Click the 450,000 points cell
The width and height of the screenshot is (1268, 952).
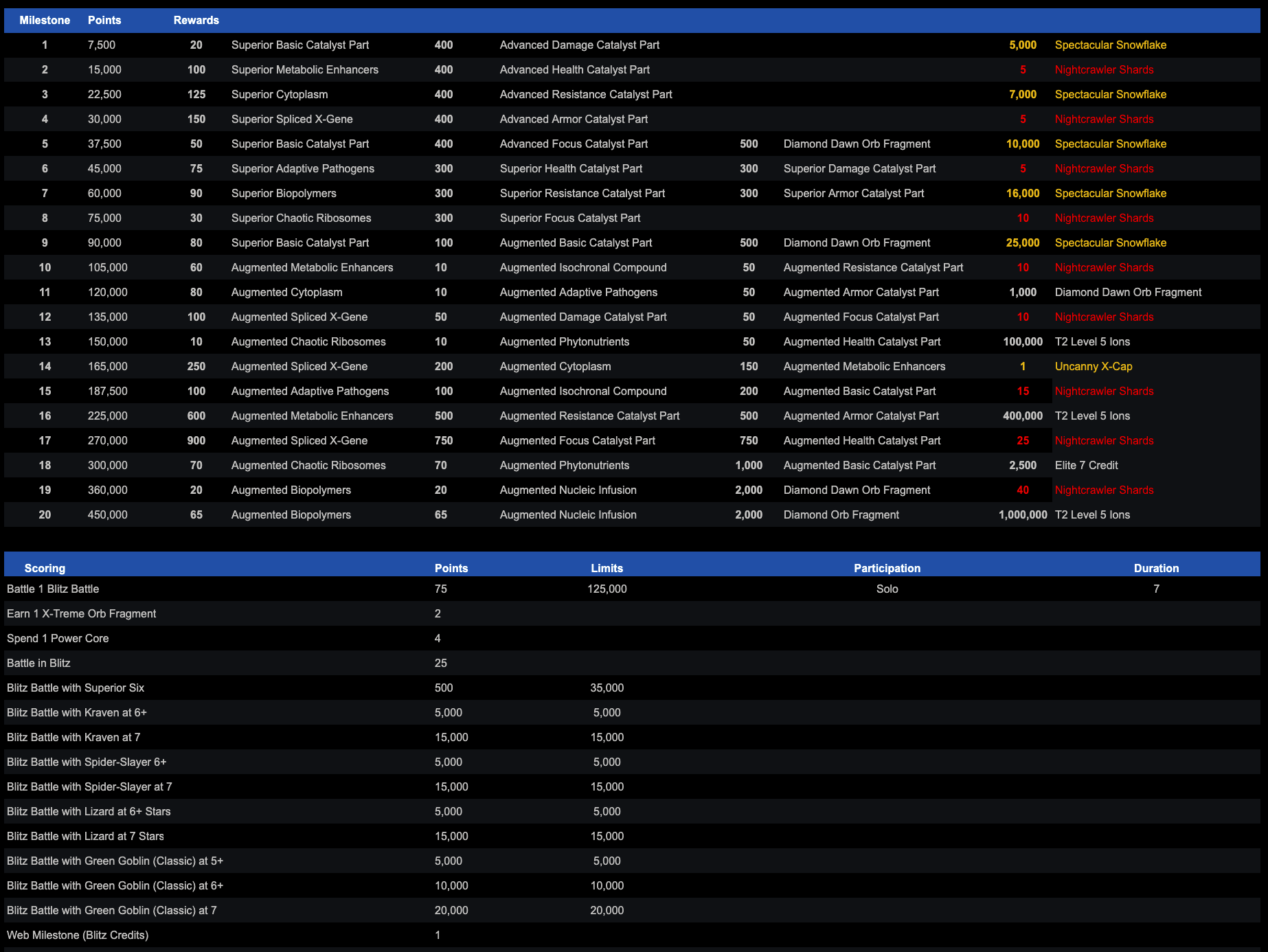[107, 514]
